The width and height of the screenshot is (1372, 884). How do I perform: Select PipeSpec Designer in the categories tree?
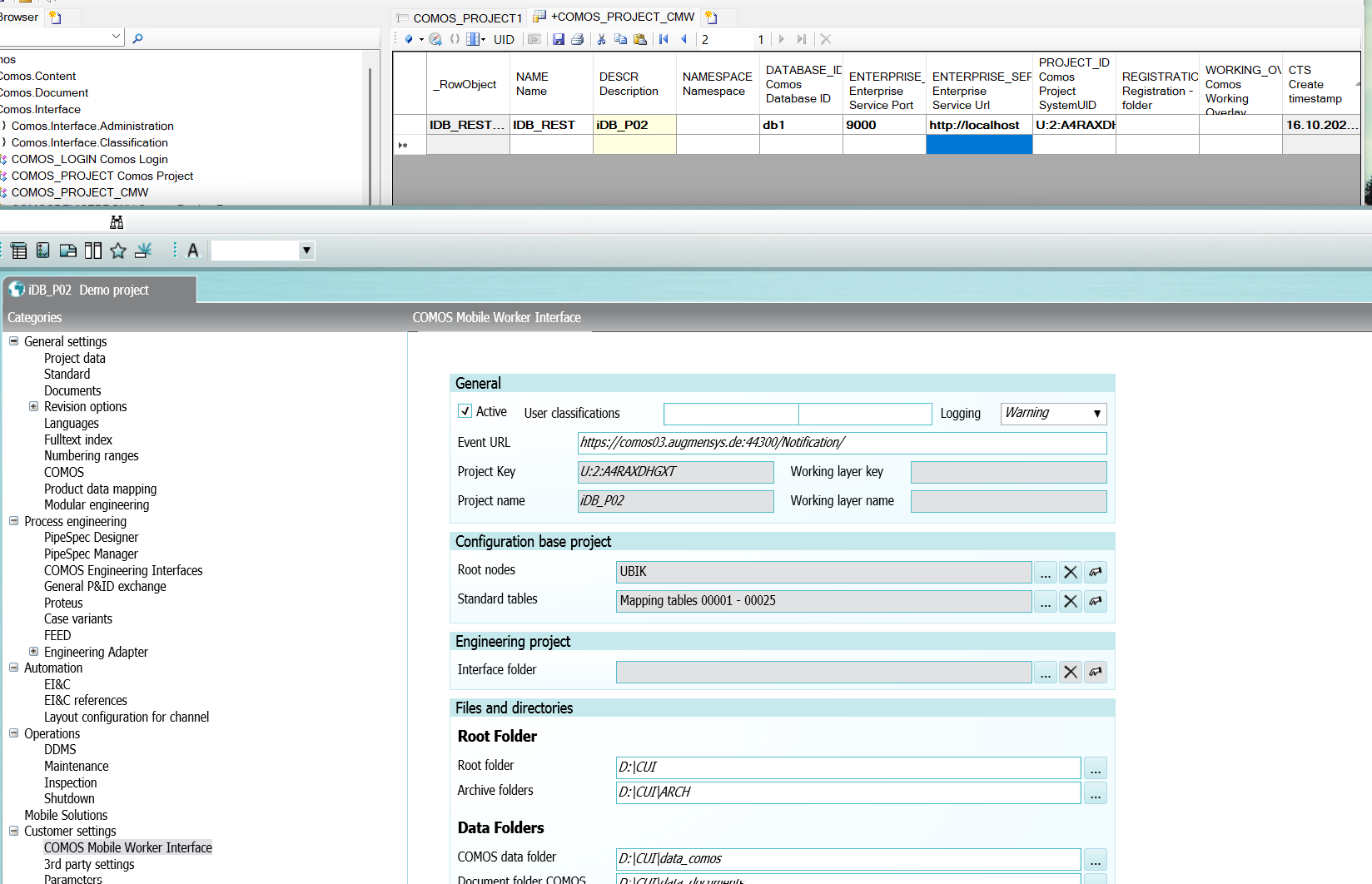tap(91, 538)
